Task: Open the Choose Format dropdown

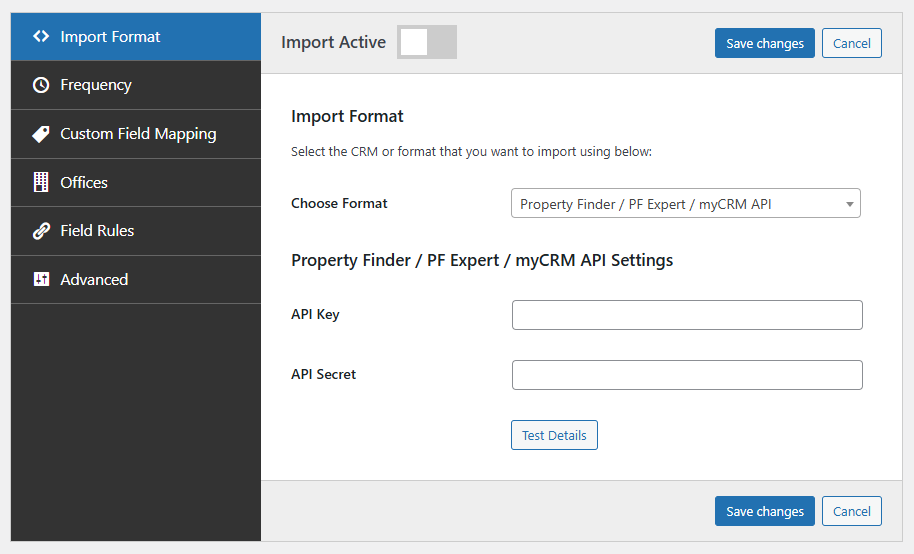Action: coord(686,204)
